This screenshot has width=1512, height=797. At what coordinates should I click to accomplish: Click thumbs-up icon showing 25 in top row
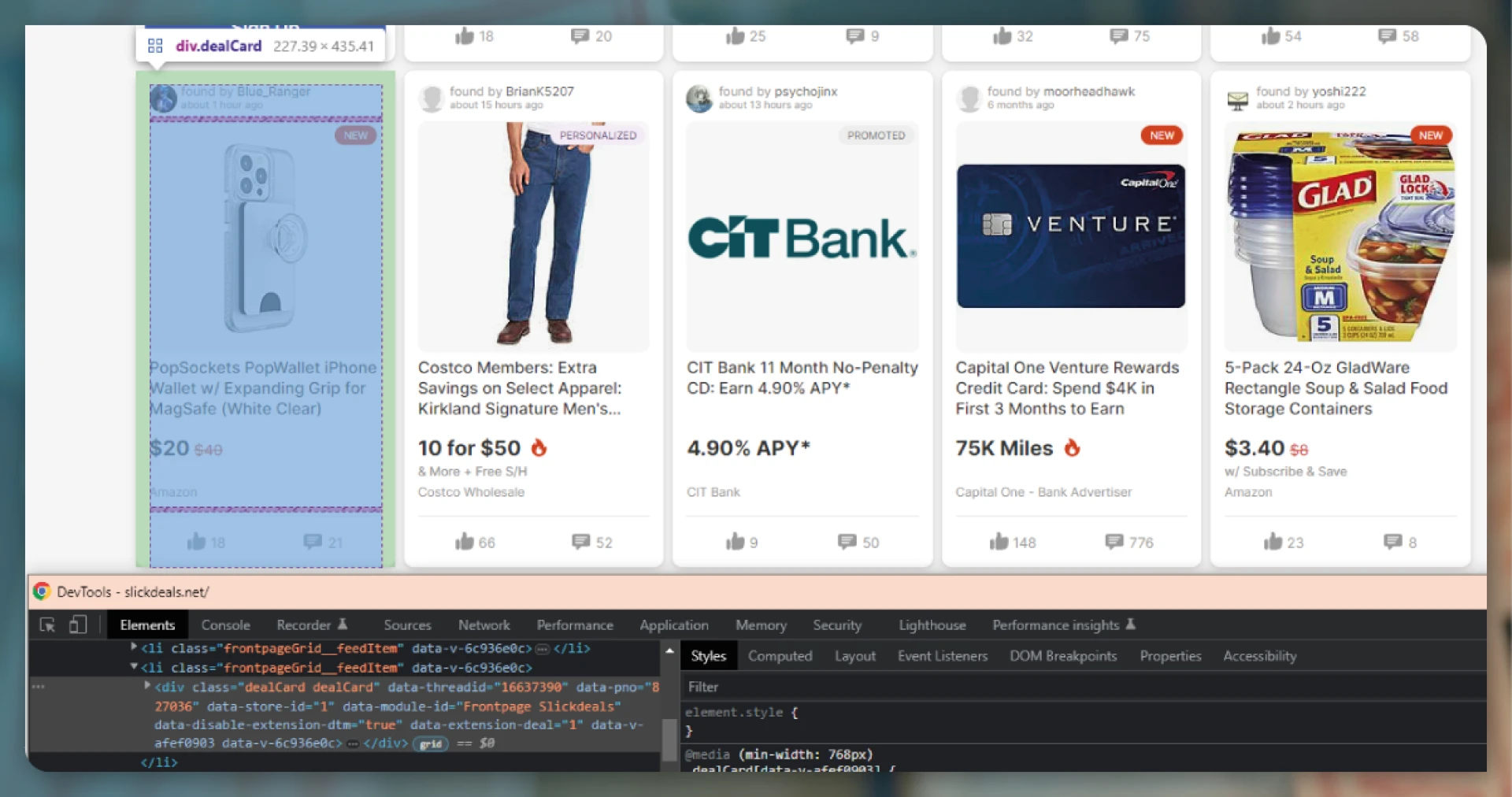coord(735,35)
